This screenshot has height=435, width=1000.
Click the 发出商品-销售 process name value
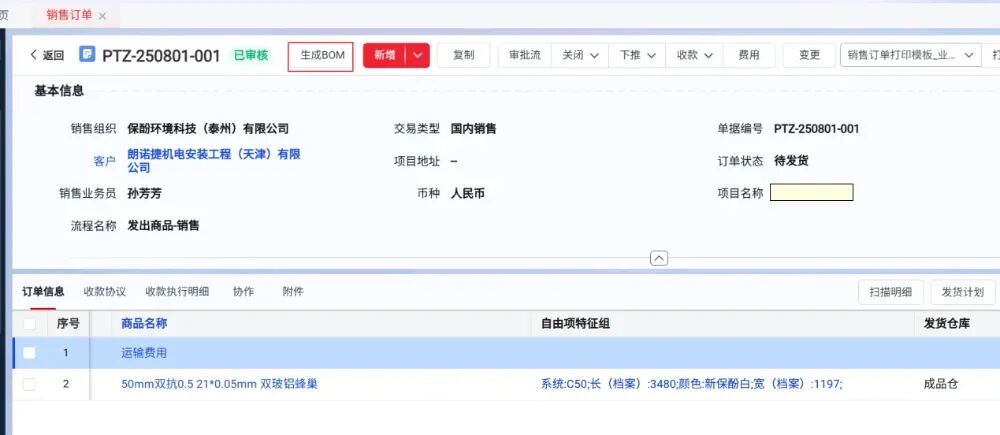(163, 225)
